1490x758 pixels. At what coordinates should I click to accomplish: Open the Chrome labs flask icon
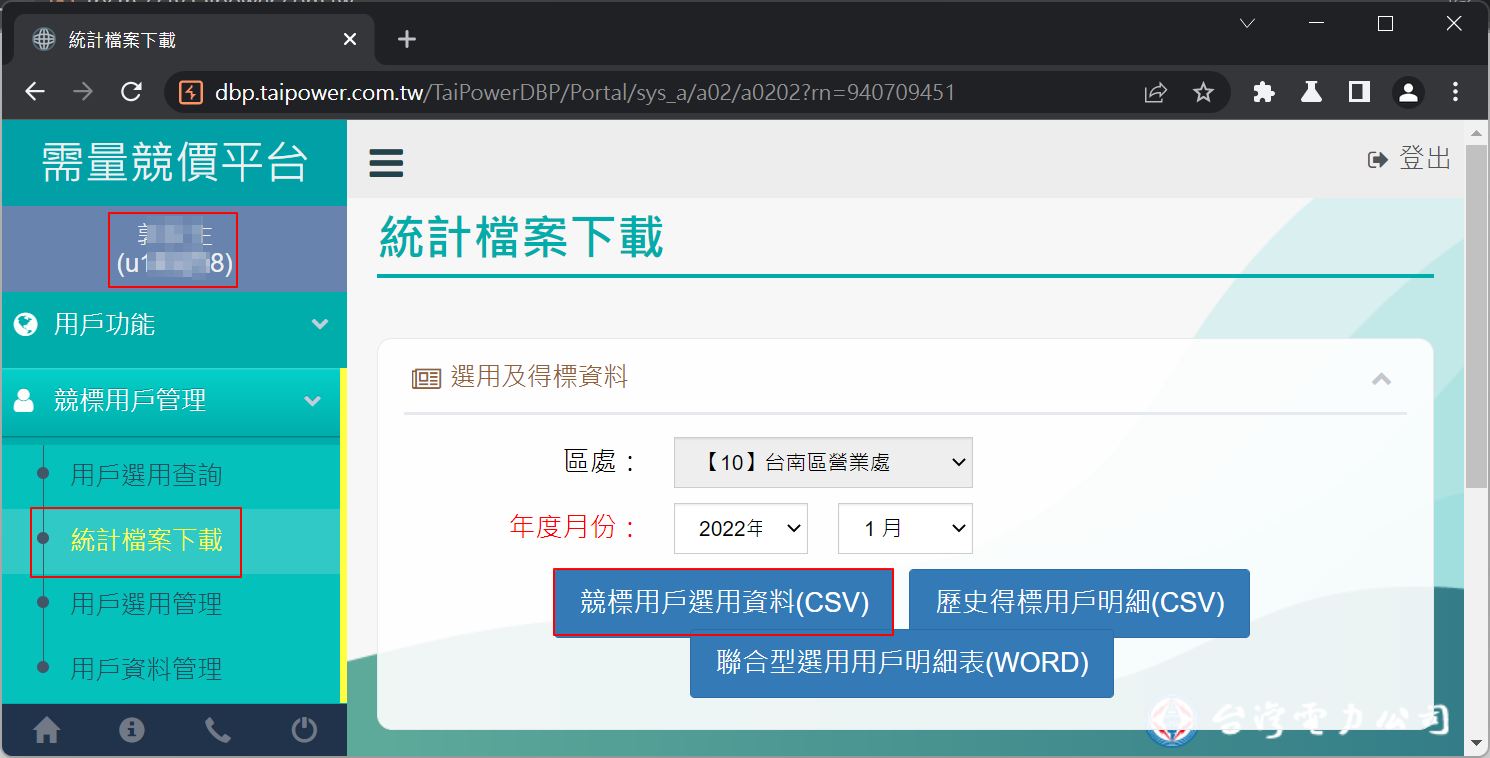click(x=1311, y=93)
